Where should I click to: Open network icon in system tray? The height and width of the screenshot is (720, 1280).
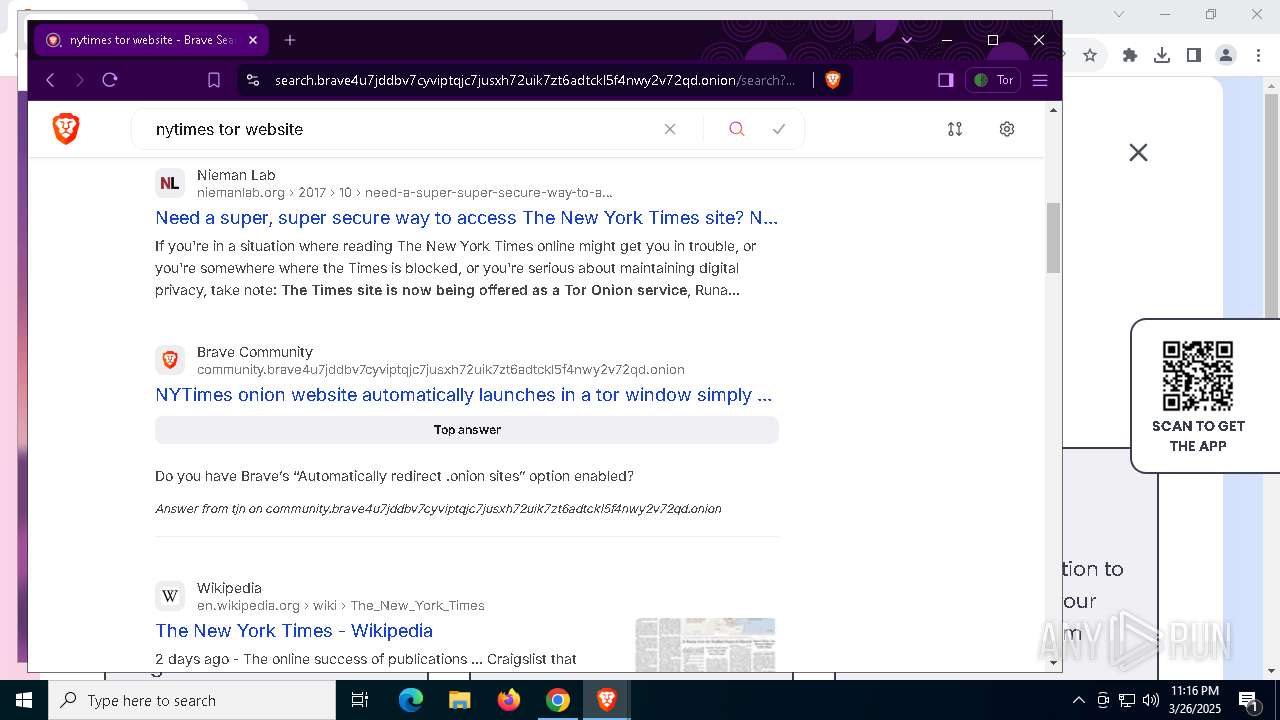point(1127,700)
